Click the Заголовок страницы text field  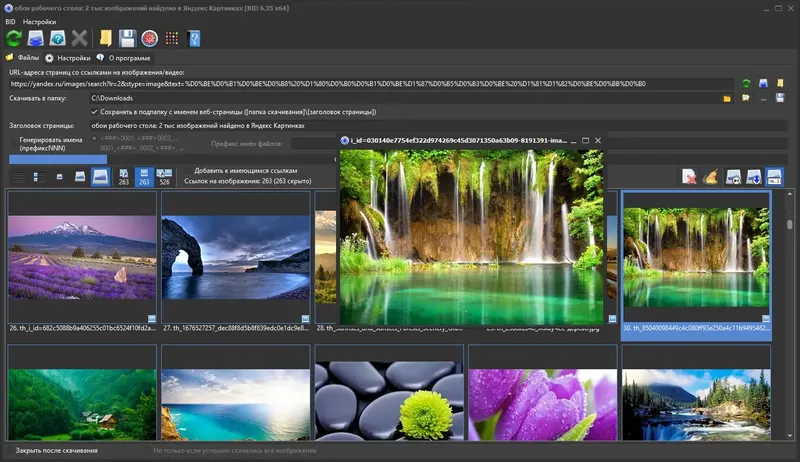click(439, 125)
